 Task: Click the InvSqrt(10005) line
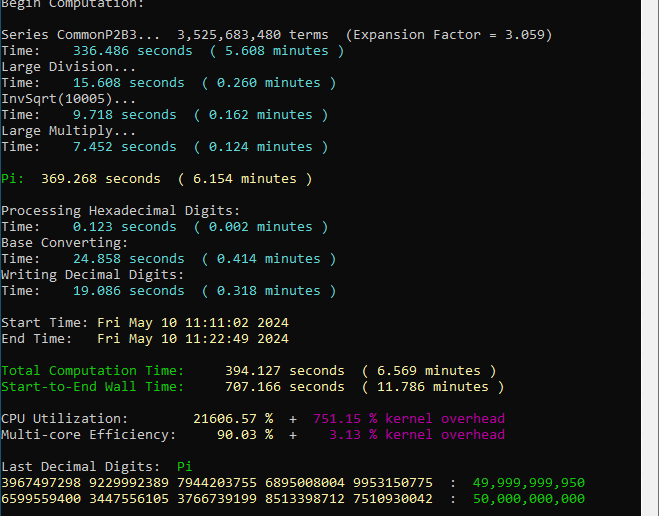pyautogui.click(x=69, y=99)
